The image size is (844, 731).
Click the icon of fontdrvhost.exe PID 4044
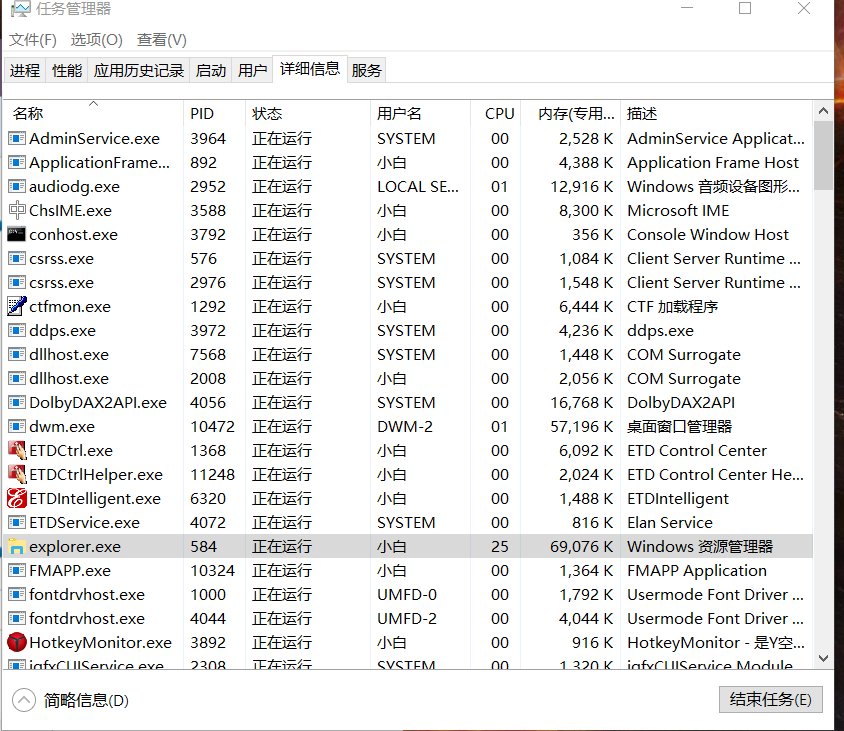click(x=17, y=618)
